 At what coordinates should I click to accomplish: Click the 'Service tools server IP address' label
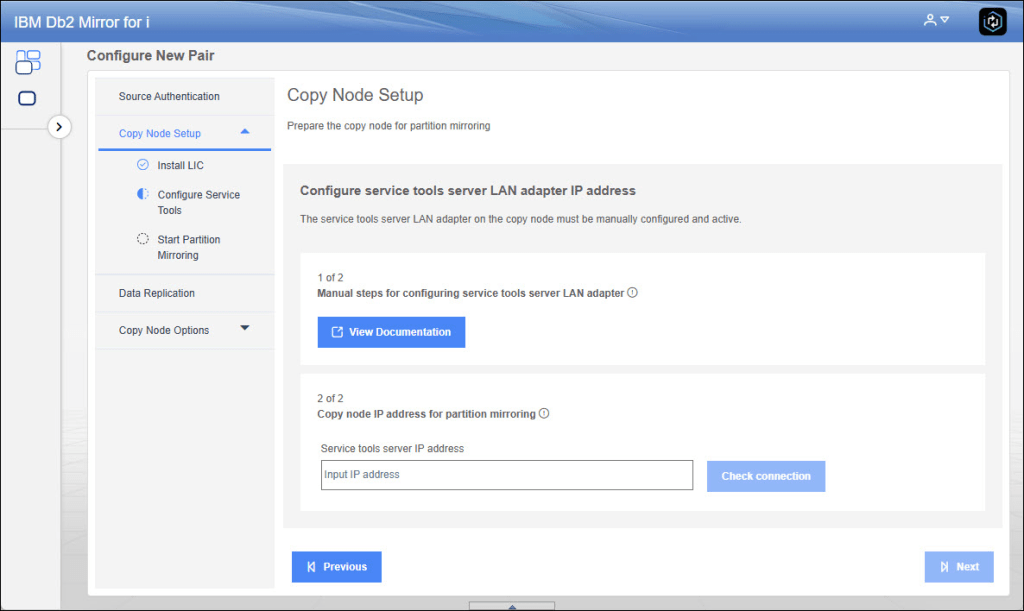[392, 448]
